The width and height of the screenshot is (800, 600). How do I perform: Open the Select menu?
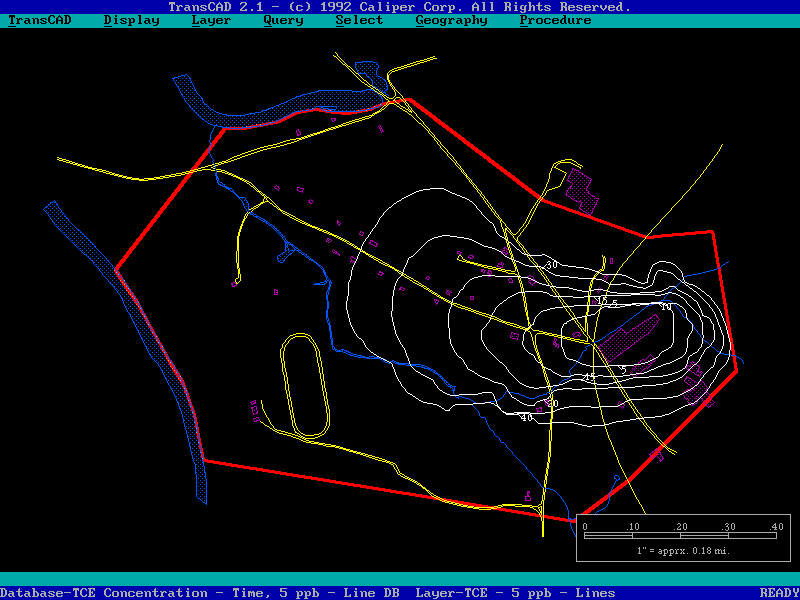[359, 20]
